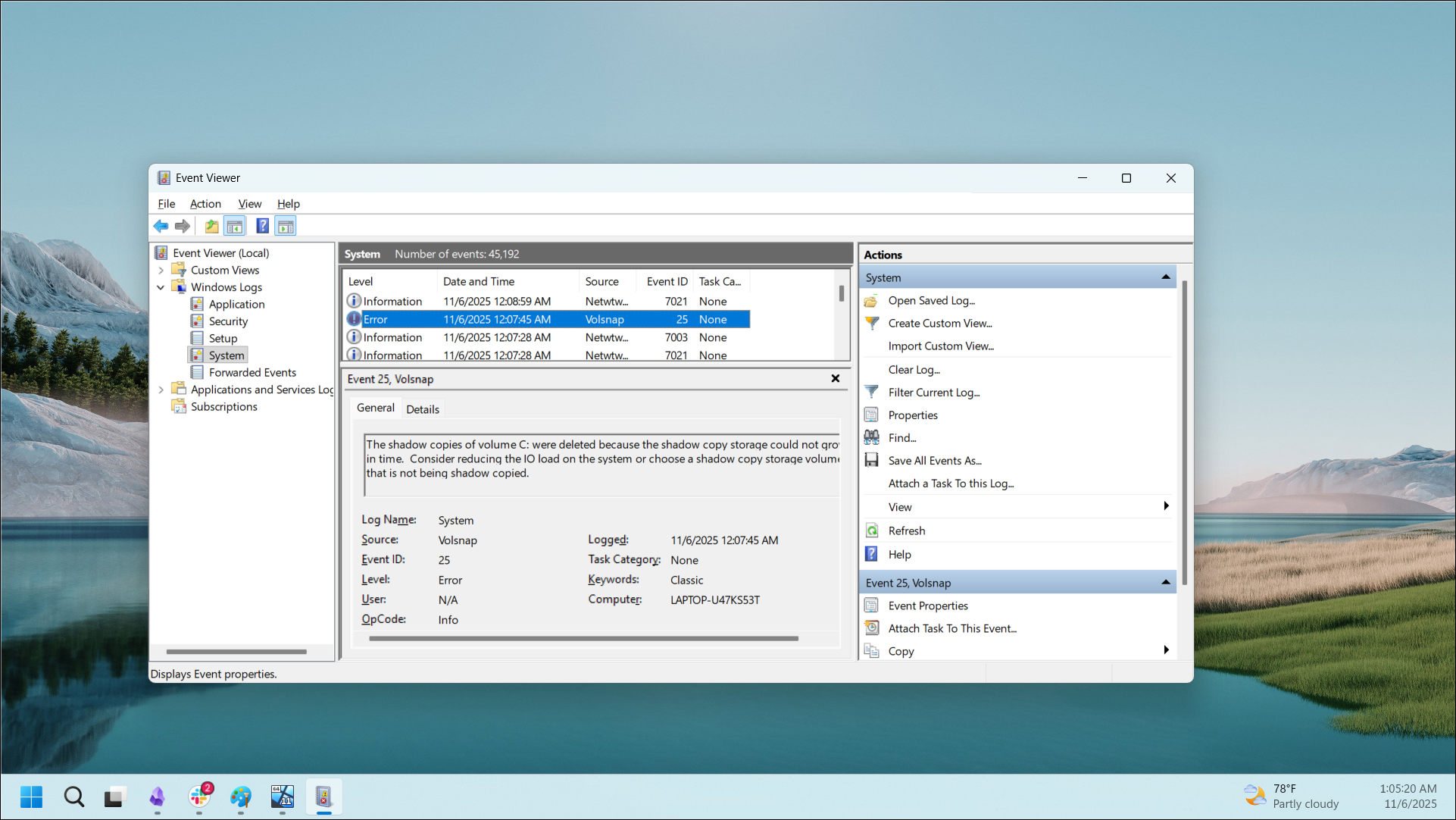1456x820 pixels.
Task: Click the Help toolbar icon with question mark
Action: coord(262,226)
